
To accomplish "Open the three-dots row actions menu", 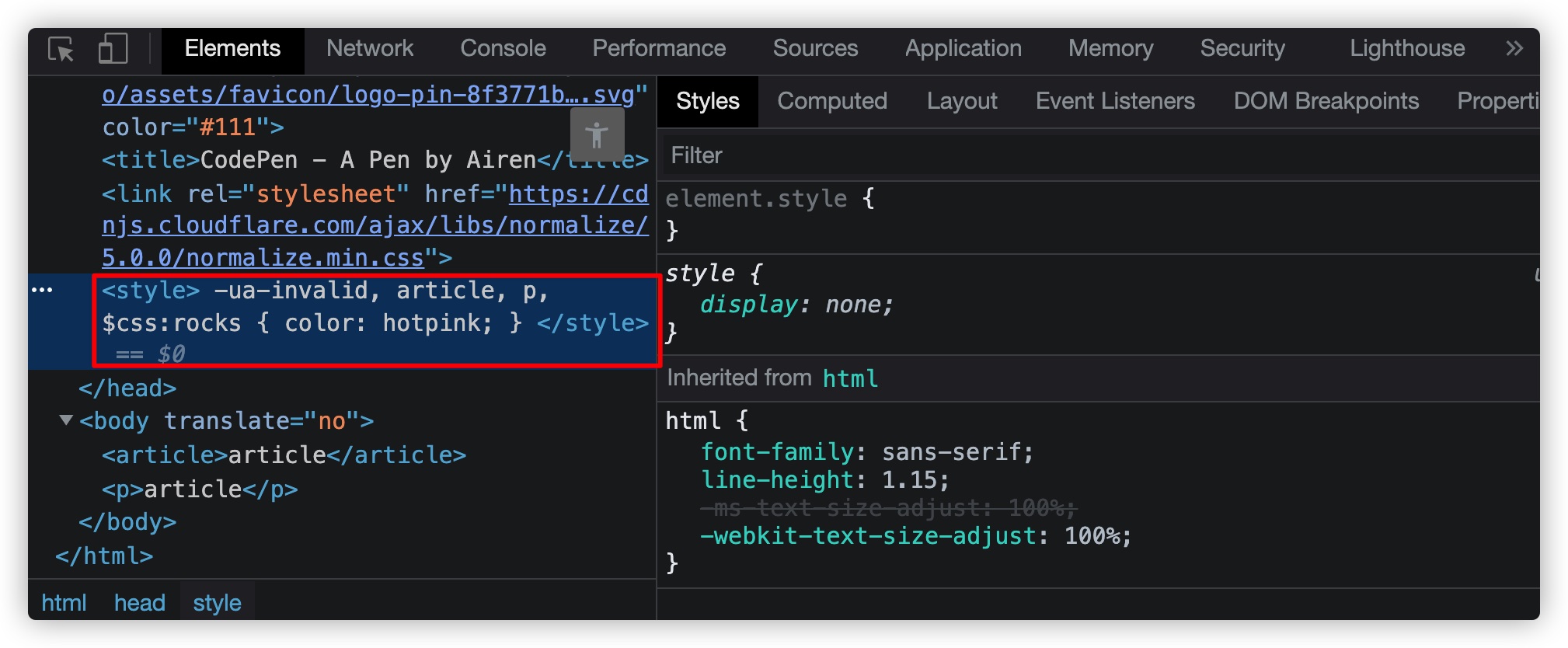I will (42, 290).
